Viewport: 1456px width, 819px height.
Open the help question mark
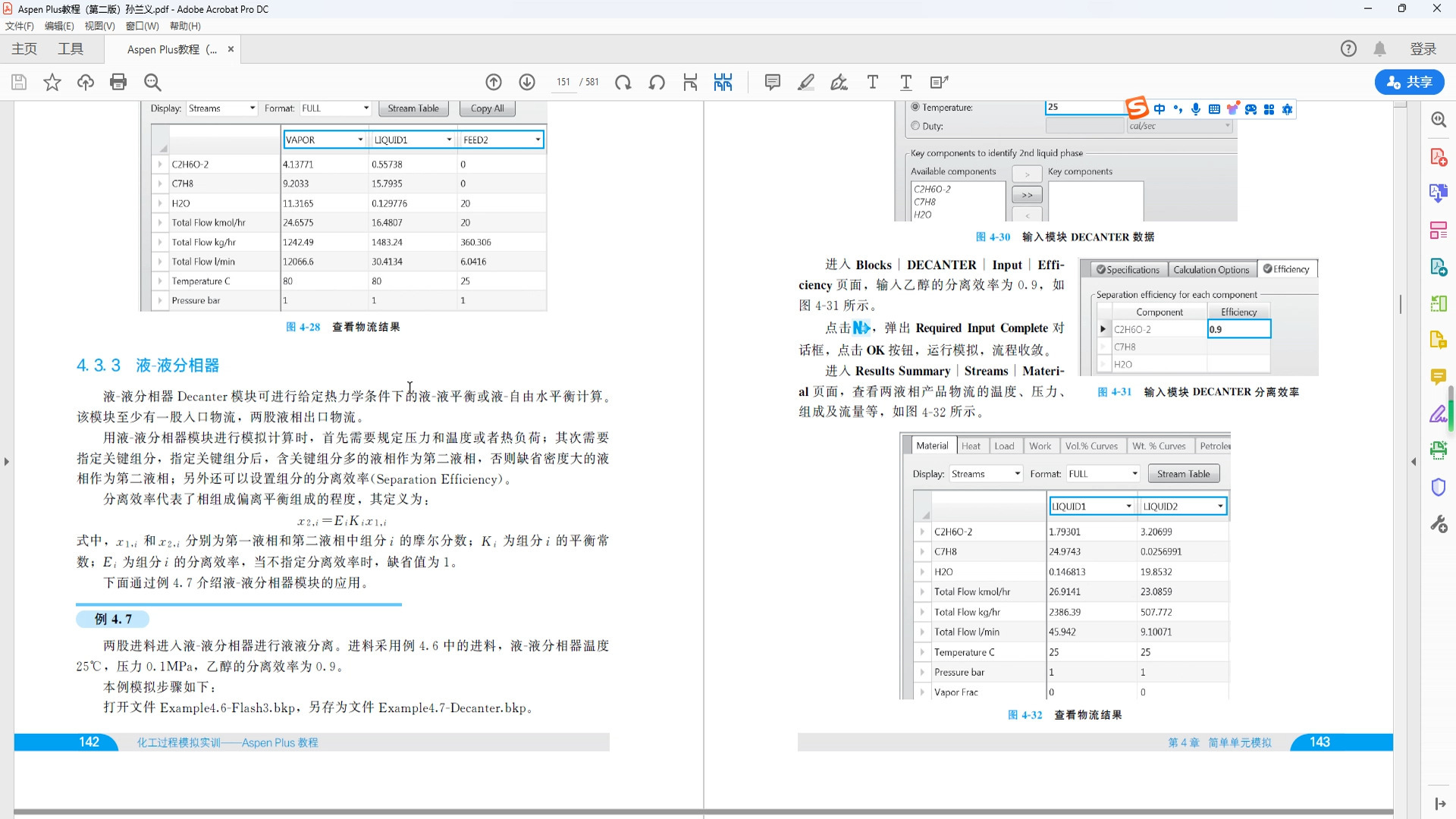[1348, 49]
